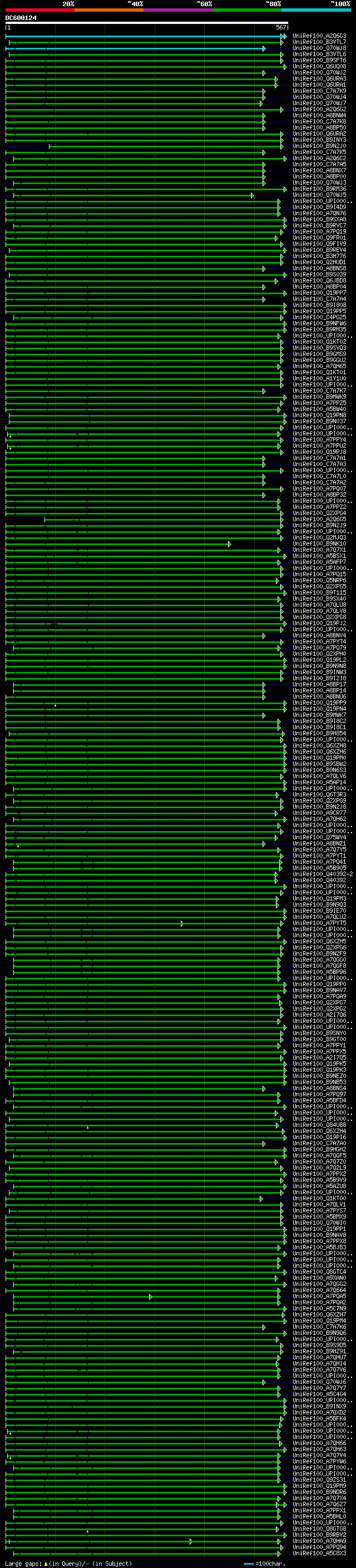Select hit UniRef100_B3H776
Screen dimensions: 356x1568
click(x=319, y=256)
